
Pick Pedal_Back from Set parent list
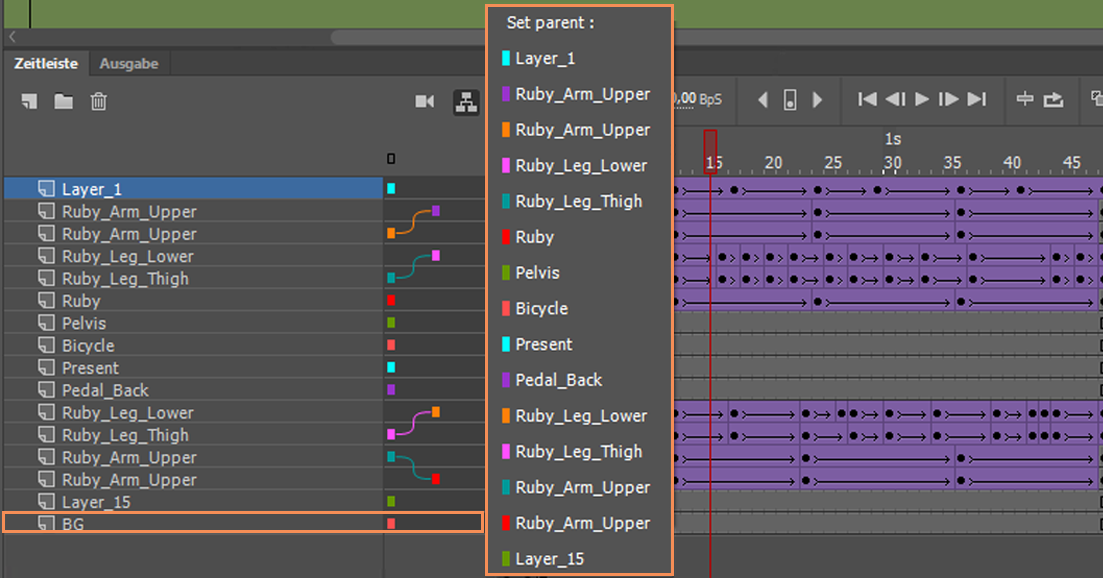click(558, 380)
